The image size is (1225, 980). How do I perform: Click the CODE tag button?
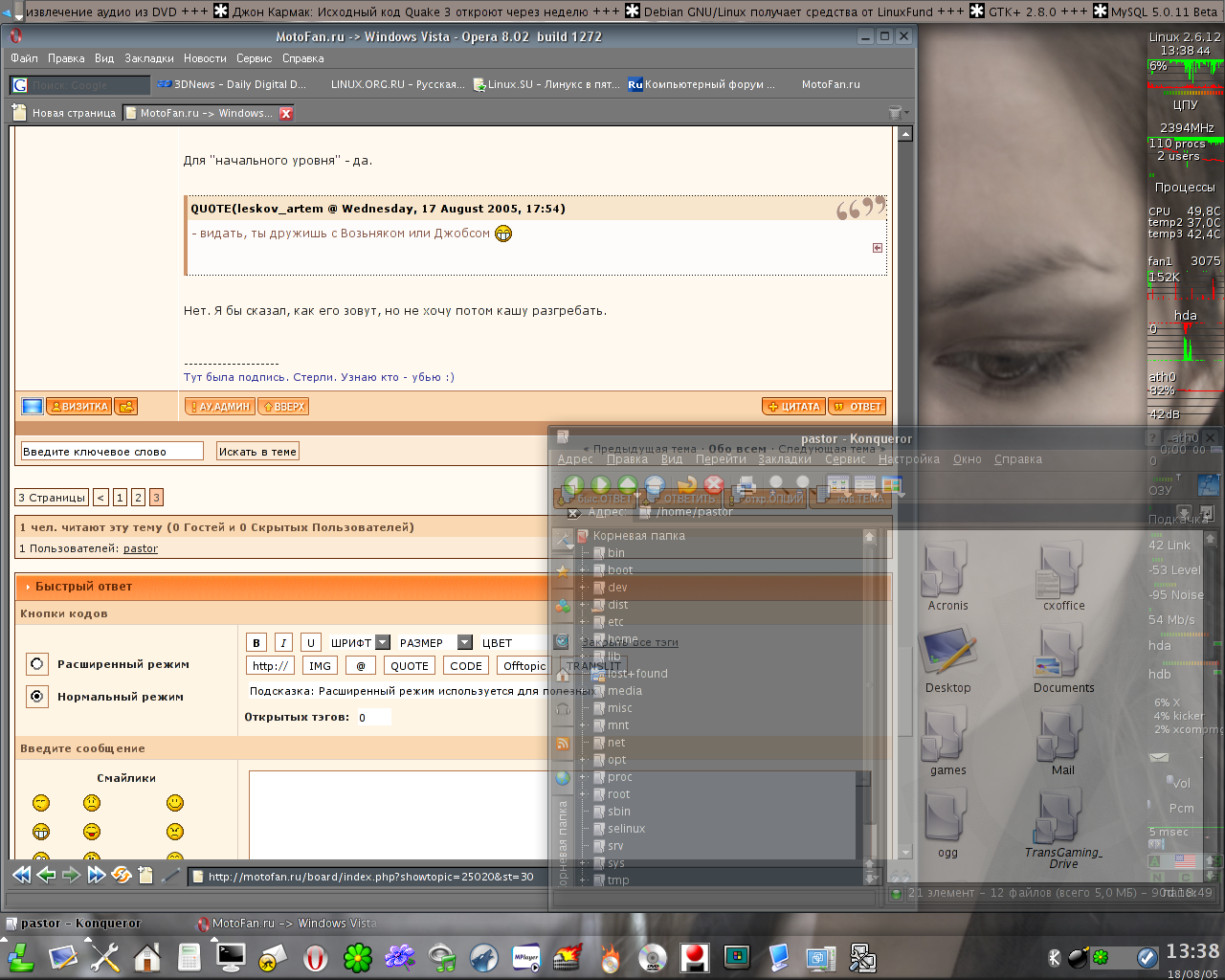[x=466, y=666]
